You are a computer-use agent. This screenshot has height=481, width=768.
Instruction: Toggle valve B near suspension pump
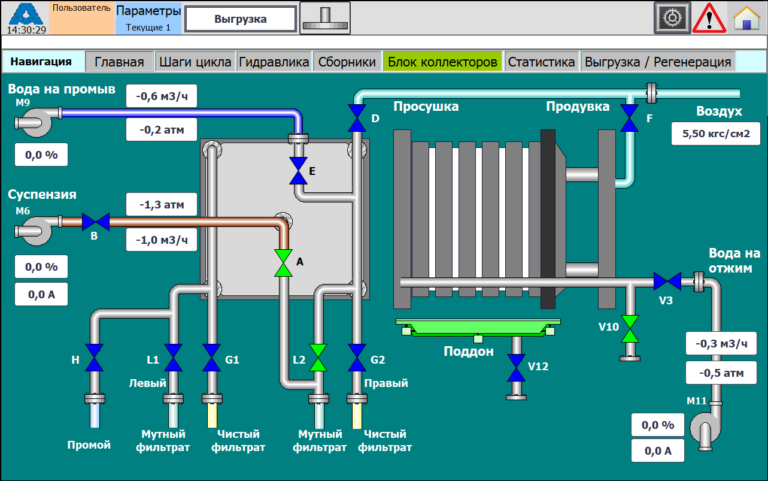point(95,222)
